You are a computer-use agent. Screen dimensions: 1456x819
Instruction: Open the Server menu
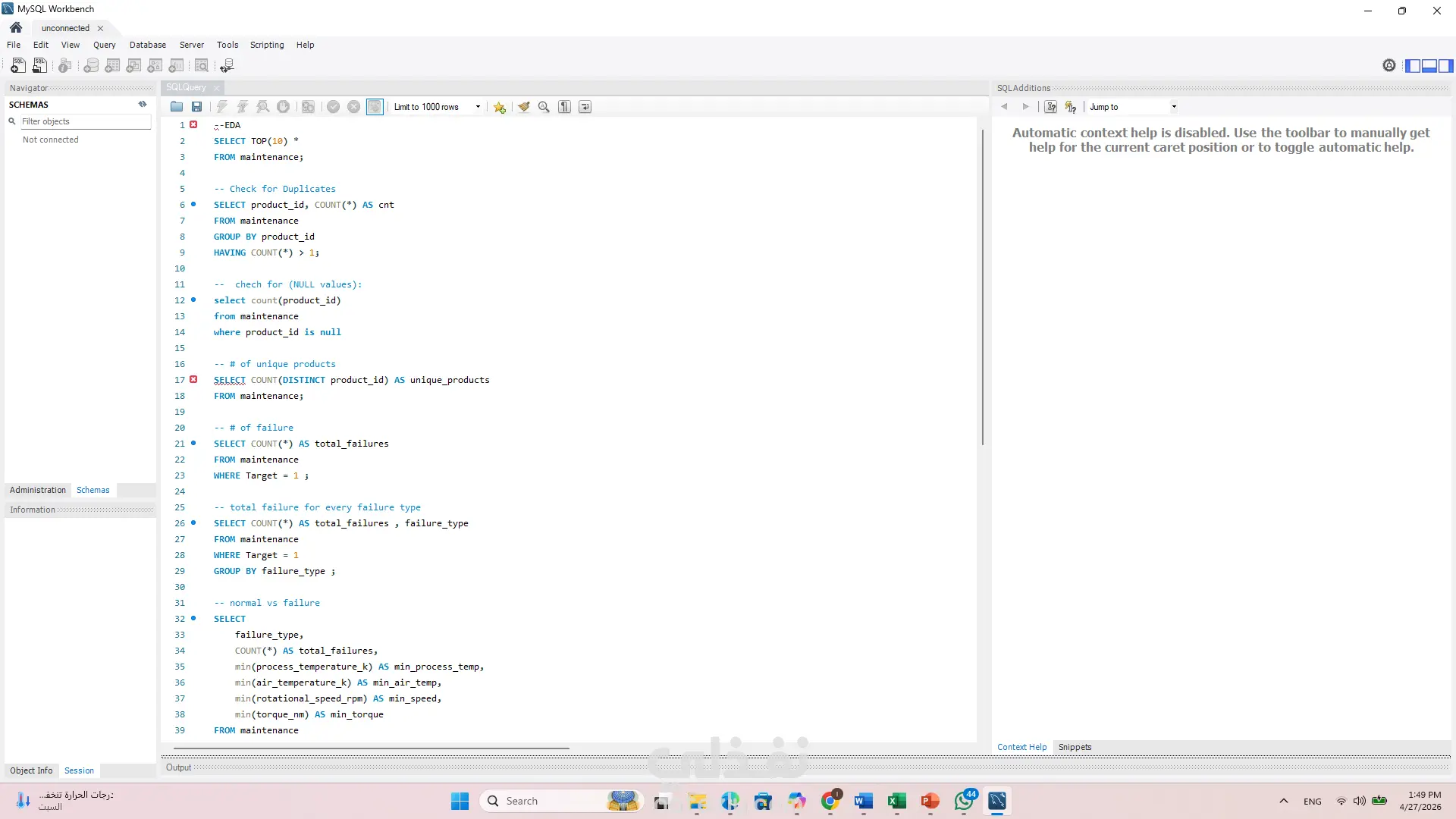tap(192, 45)
